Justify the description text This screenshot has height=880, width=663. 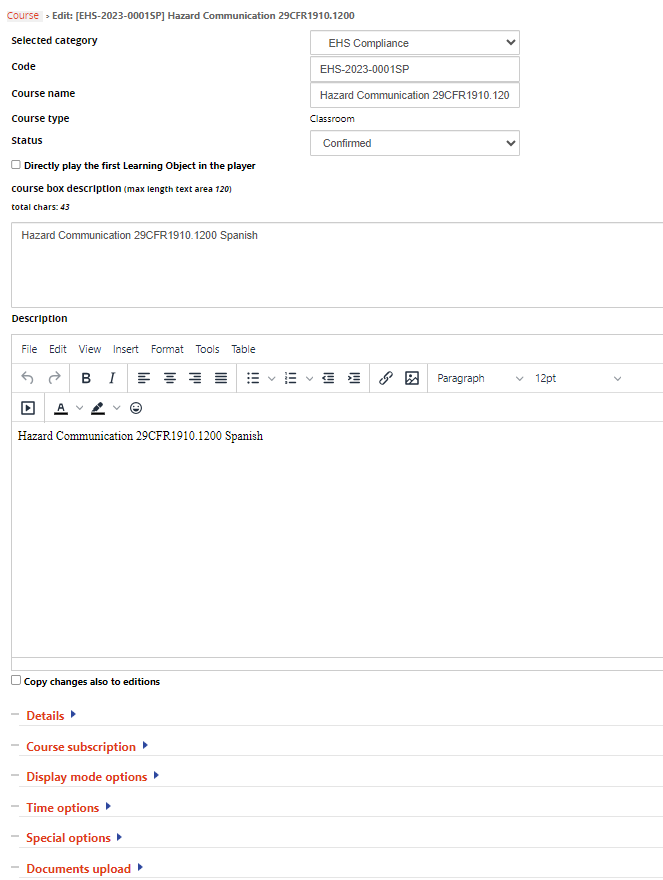pos(221,378)
